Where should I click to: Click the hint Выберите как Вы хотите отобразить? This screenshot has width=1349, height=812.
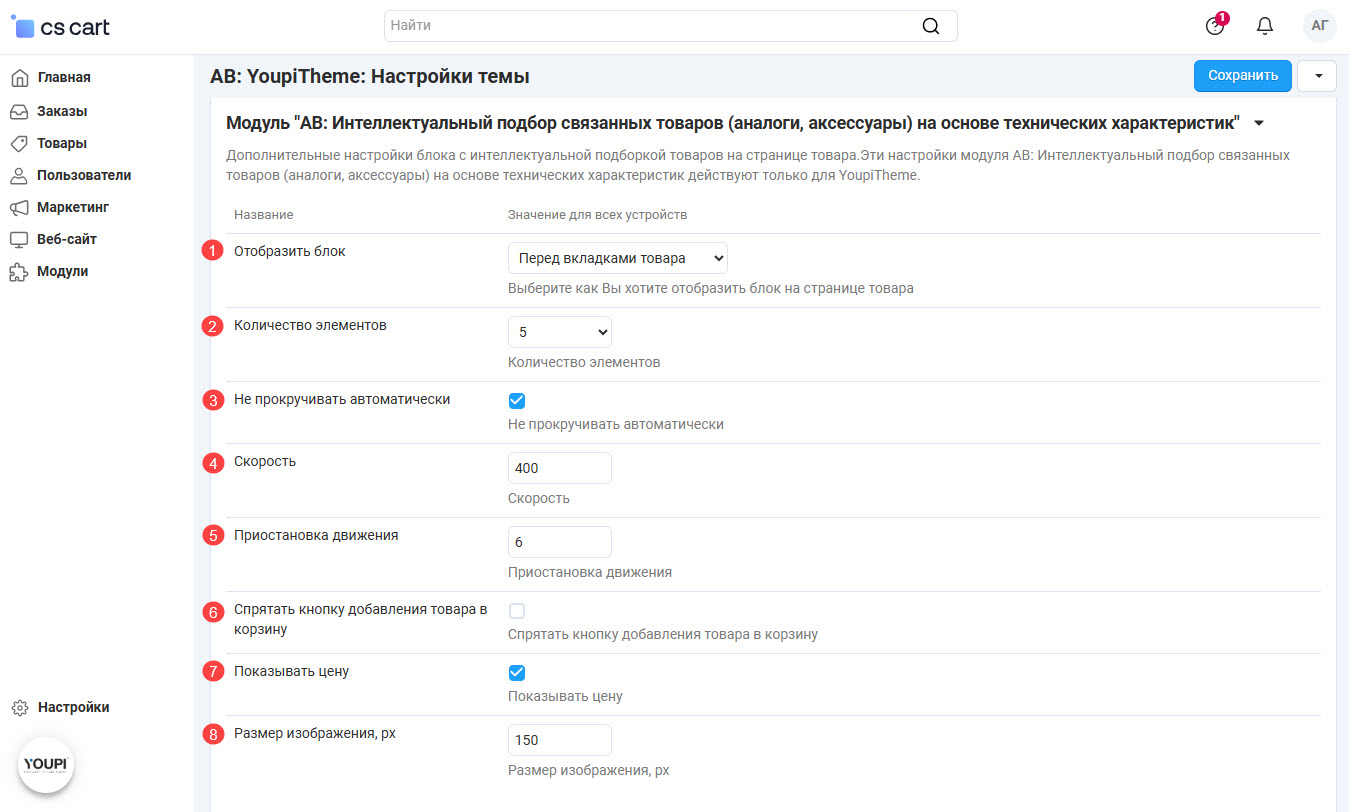711,288
